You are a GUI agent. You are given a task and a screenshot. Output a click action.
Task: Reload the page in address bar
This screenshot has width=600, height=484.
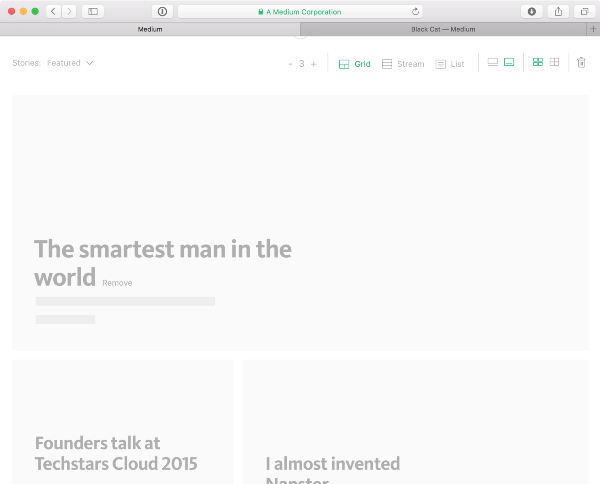pos(416,12)
